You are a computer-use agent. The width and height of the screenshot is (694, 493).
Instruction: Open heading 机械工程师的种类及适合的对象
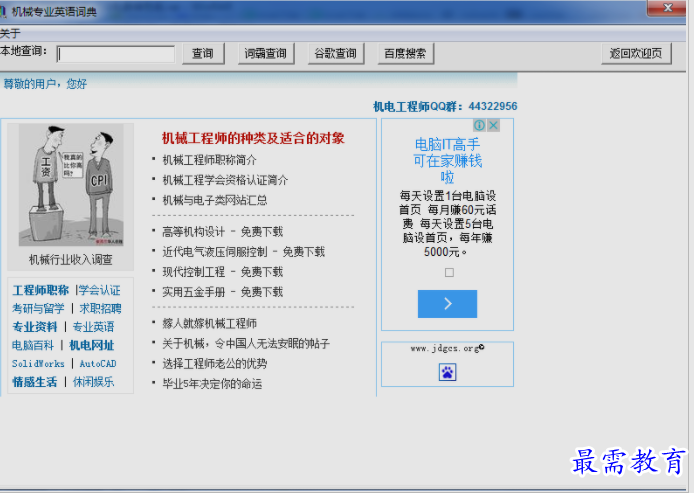tap(253, 138)
